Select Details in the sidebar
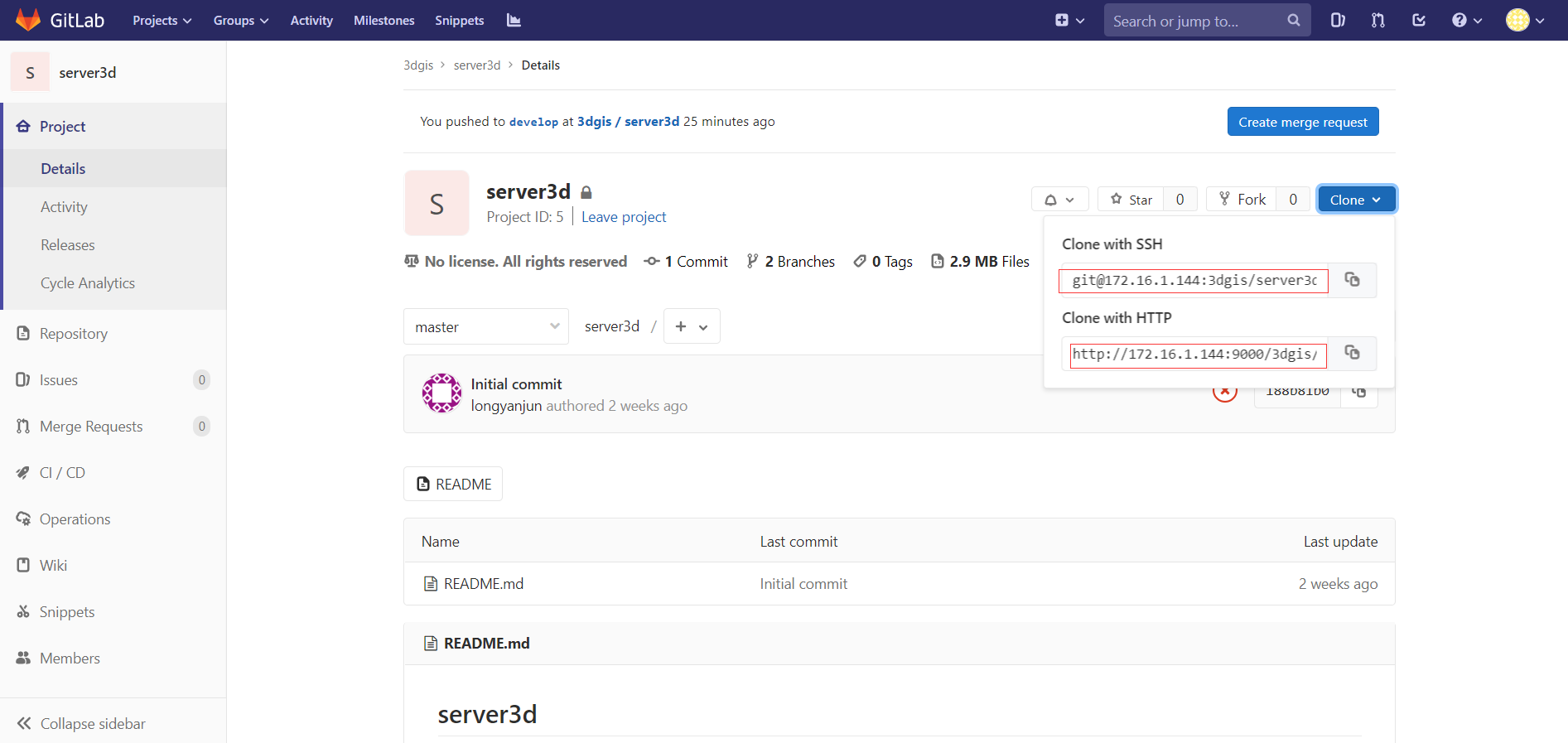Screen dimensions: 1568x743 [x=115, y=168]
